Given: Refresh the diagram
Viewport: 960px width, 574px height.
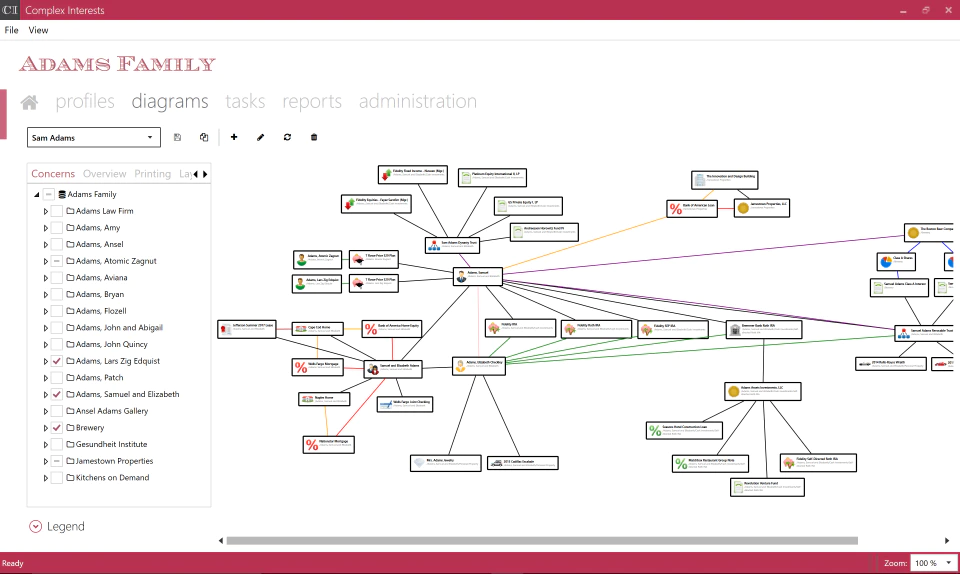Looking at the screenshot, I should pyautogui.click(x=287, y=137).
